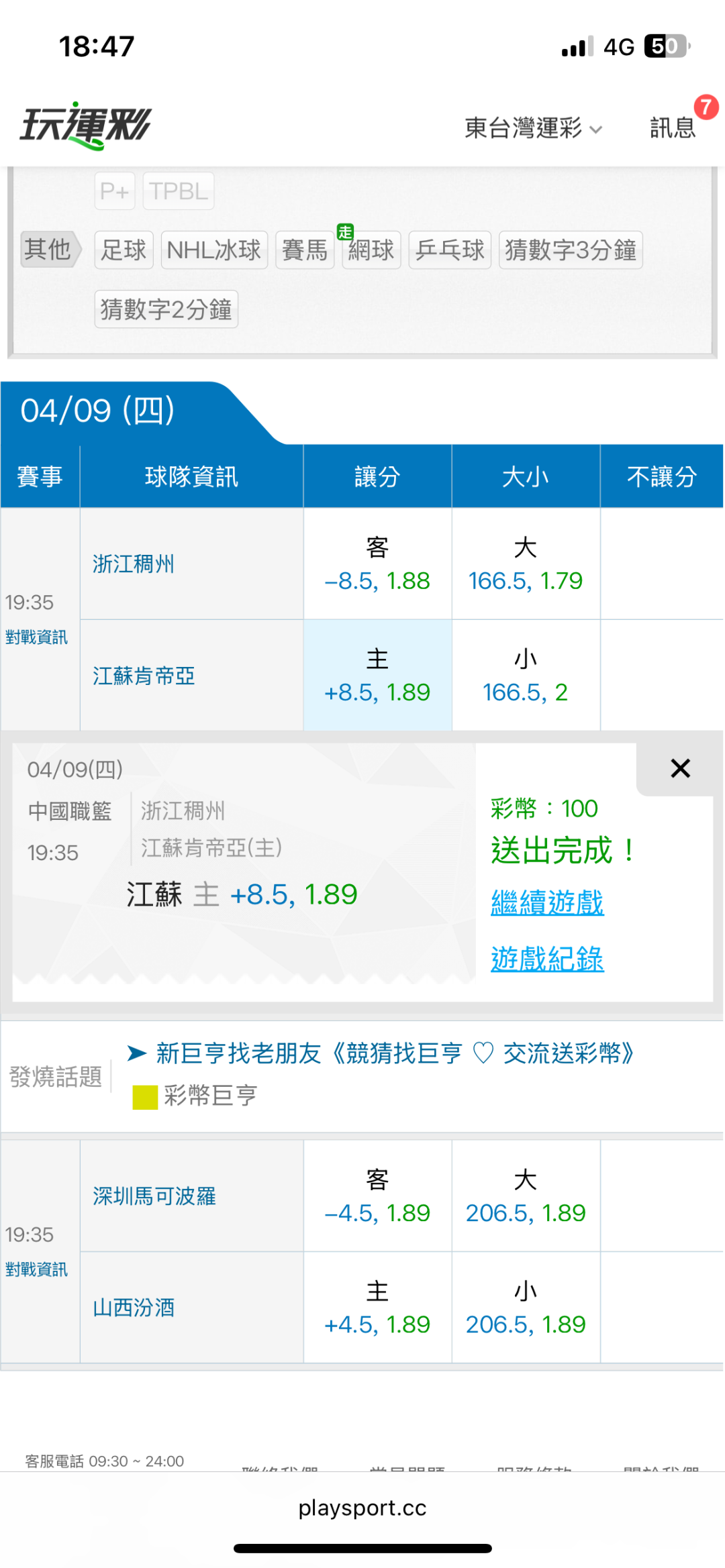Image resolution: width=725 pixels, height=1568 pixels.
Task: Select 客 -8.5, 1.88 spread option
Action: (377, 564)
